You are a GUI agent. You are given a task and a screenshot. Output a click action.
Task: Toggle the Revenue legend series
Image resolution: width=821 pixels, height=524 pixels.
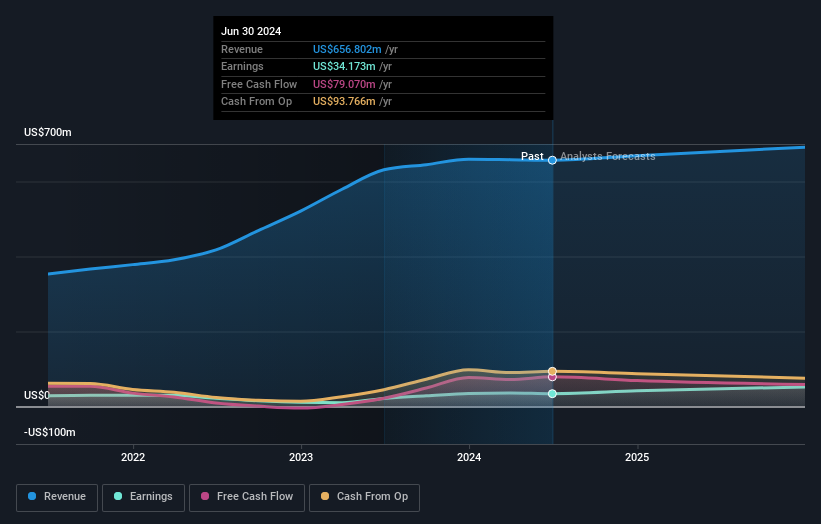point(57,497)
